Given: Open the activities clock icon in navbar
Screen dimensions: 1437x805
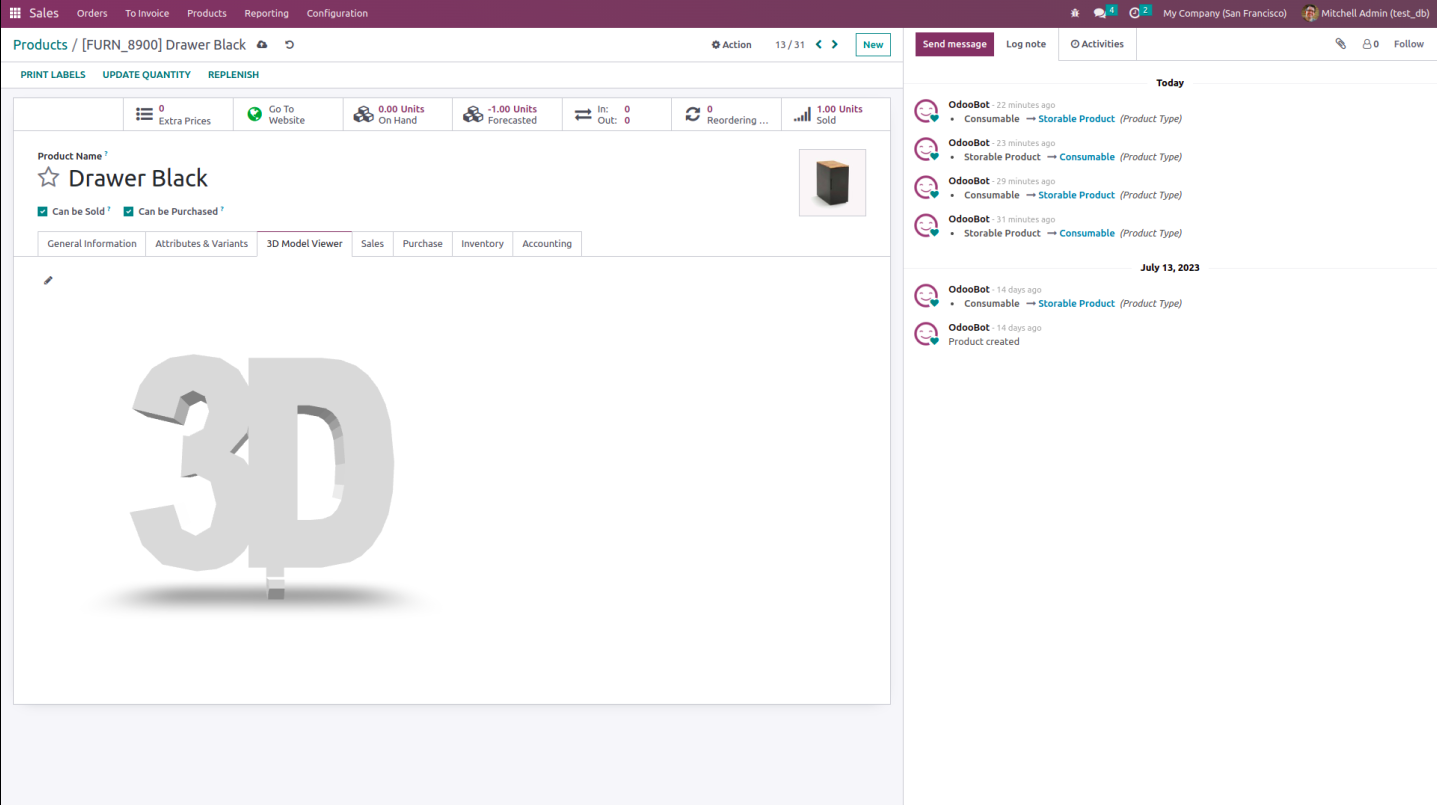Looking at the screenshot, I should (x=1135, y=13).
